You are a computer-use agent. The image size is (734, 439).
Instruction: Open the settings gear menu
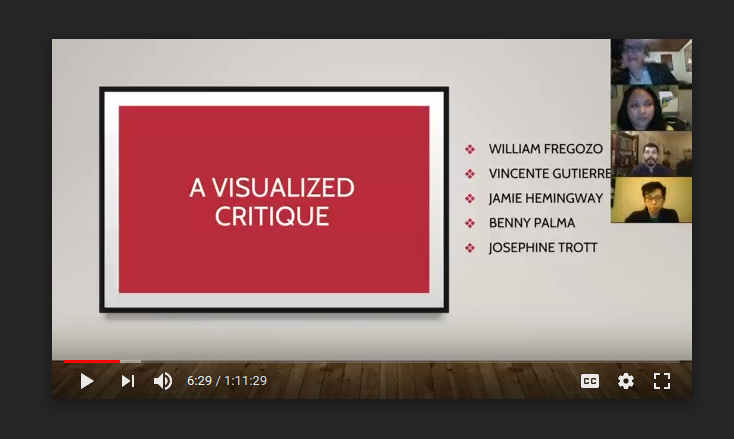[626, 381]
